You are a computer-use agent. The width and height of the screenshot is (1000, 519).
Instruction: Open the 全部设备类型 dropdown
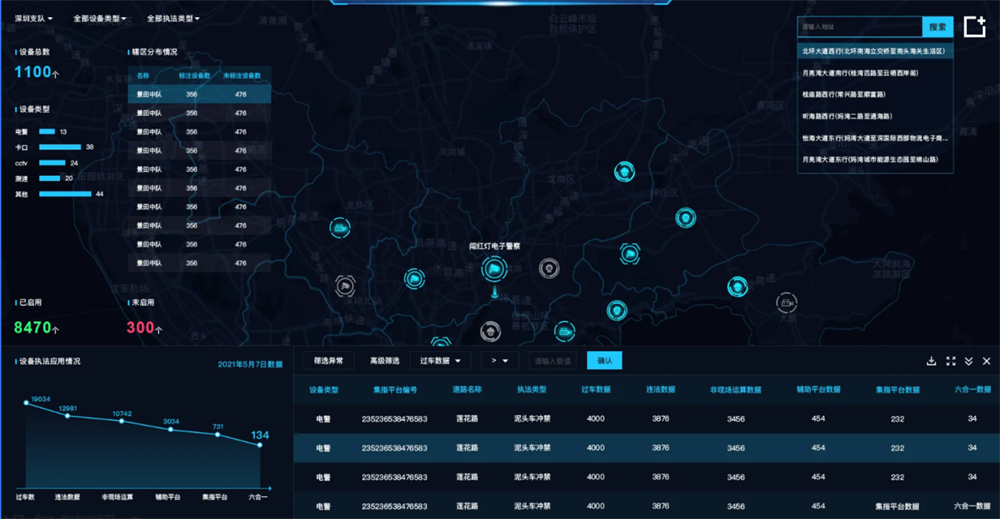coord(98,18)
